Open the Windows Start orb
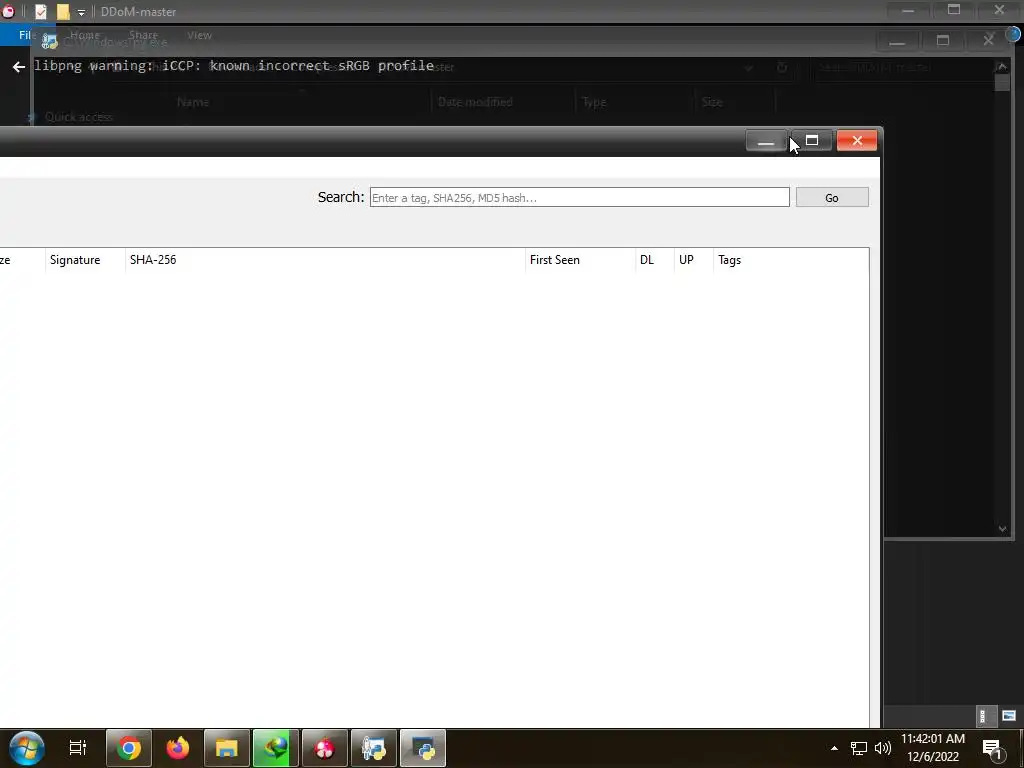1024x768 pixels. 27,748
